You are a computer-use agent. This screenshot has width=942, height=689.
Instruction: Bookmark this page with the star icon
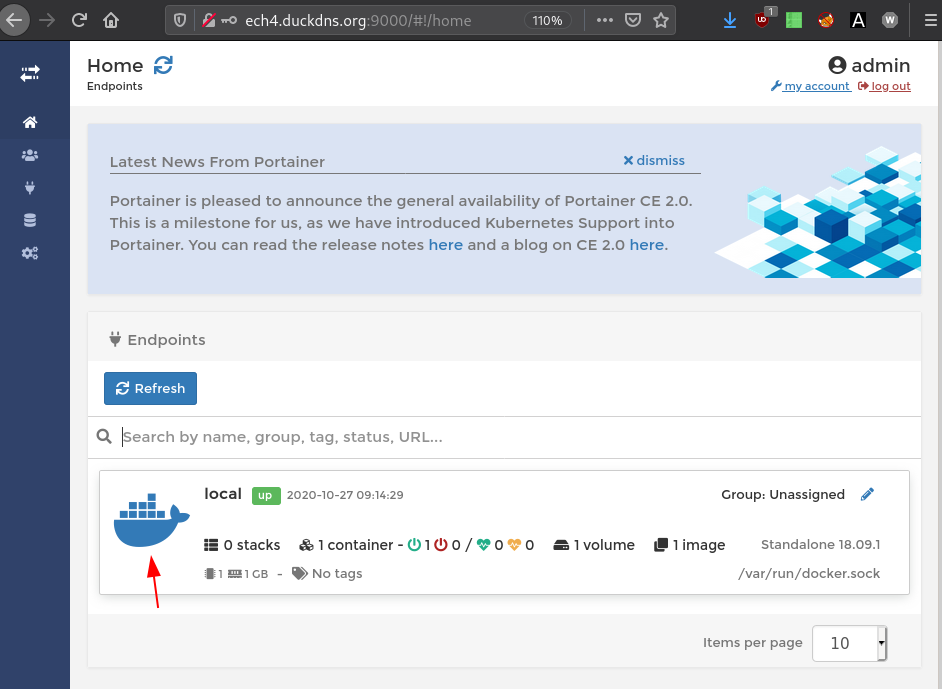point(661,20)
